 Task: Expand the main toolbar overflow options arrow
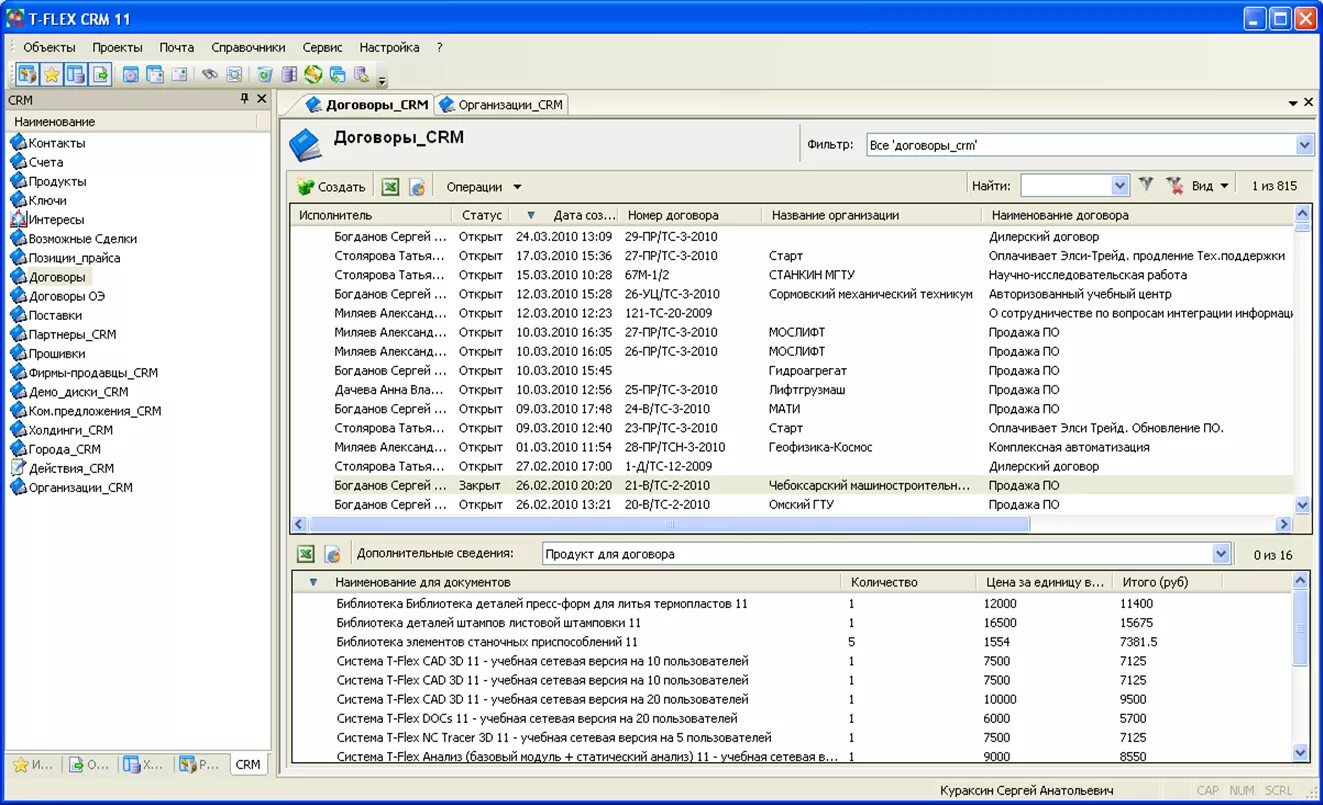click(x=382, y=79)
